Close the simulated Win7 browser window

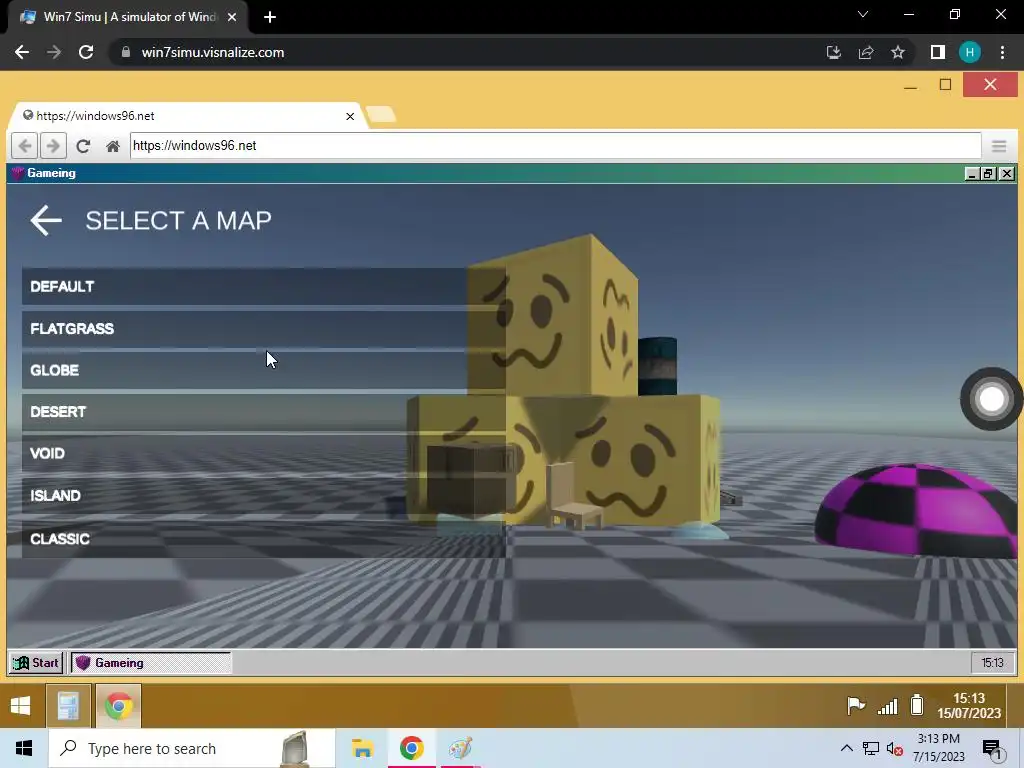click(990, 85)
